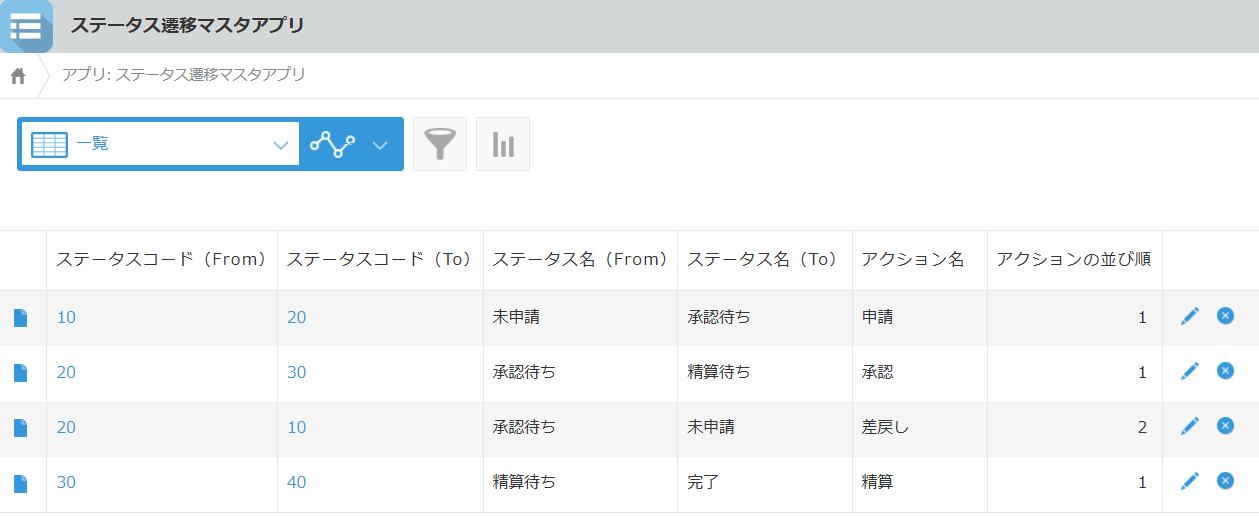The width and height of the screenshot is (1259, 516).
Task: Open the bar chart aggregate icon
Action: coord(503,144)
